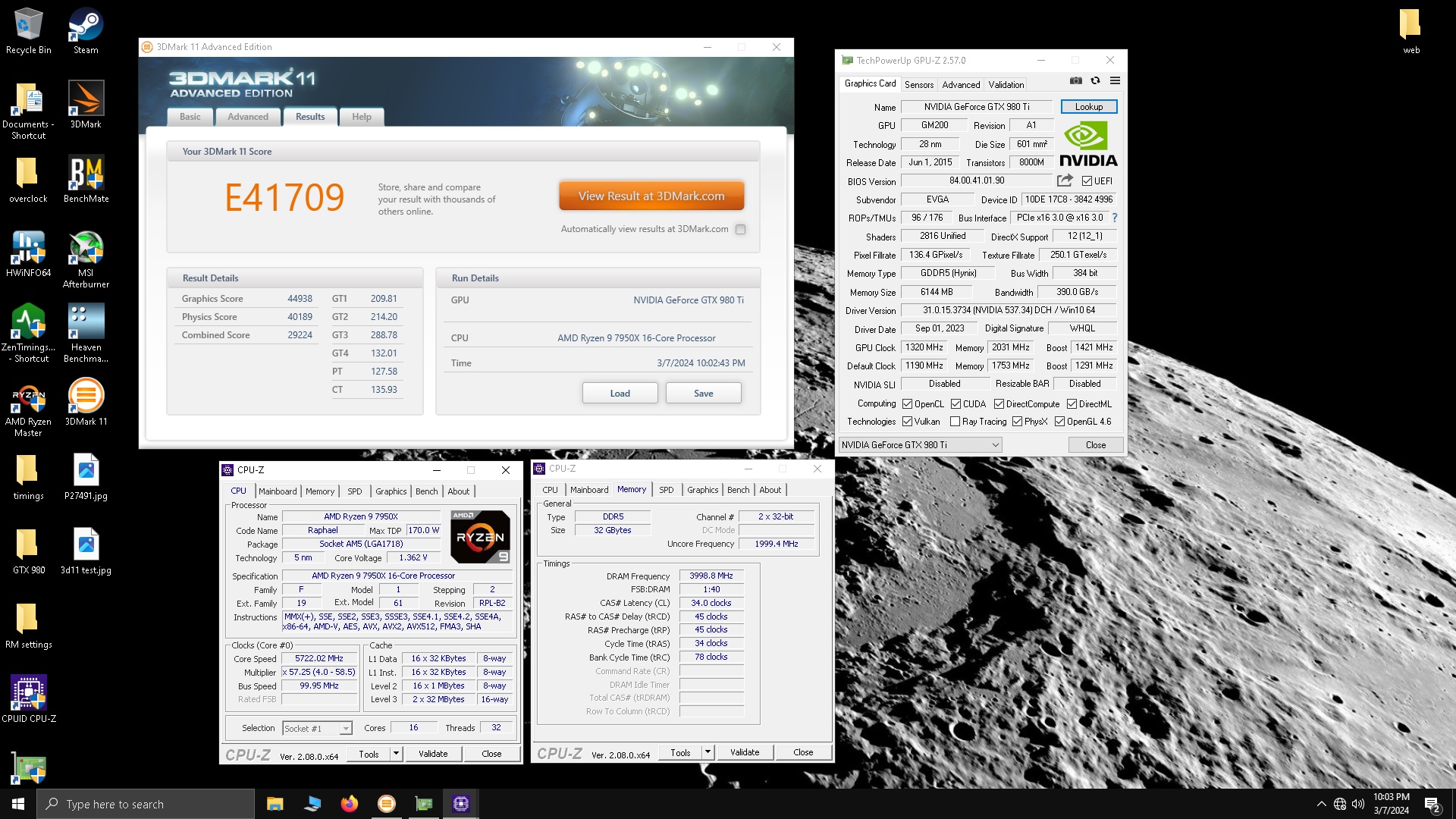Image resolution: width=1456 pixels, height=819 pixels.
Task: Open the Socket #1 selection dropdown
Action: [317, 728]
